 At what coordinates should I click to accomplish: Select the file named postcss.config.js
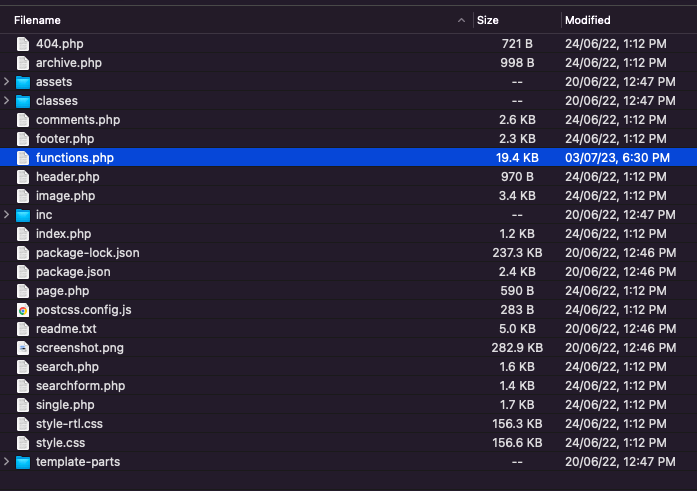84,310
